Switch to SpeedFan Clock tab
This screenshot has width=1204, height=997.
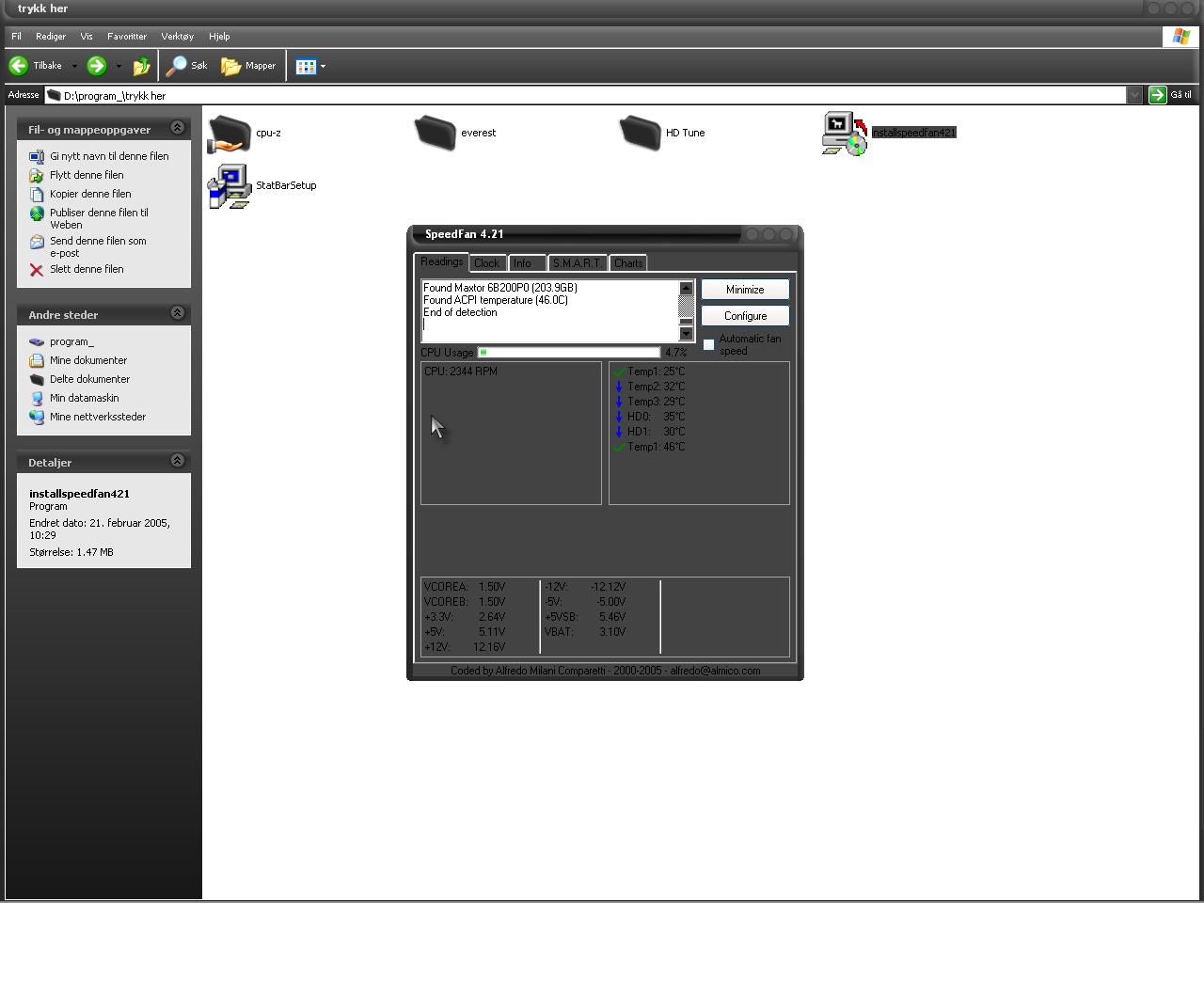(487, 263)
